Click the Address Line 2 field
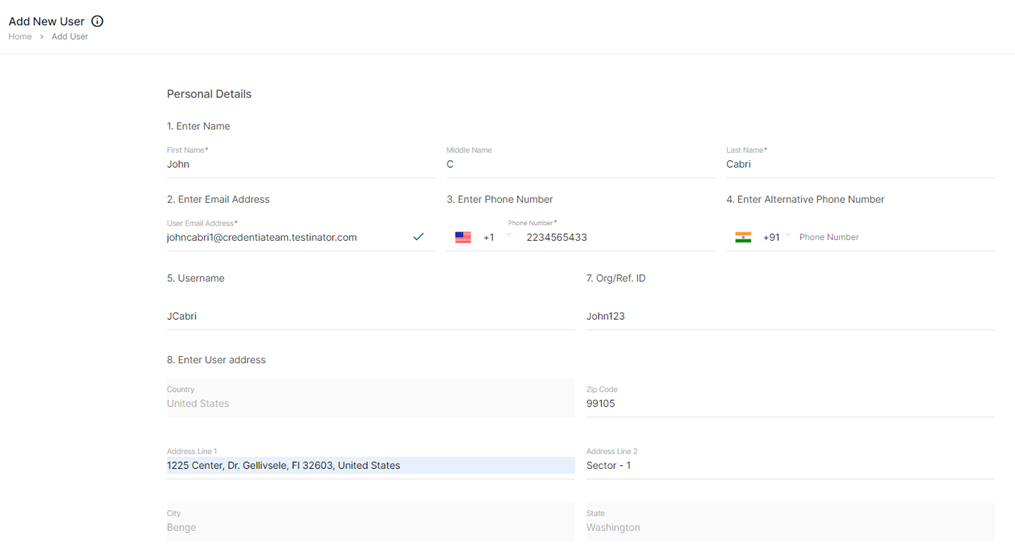The image size is (1015, 554). [790, 465]
